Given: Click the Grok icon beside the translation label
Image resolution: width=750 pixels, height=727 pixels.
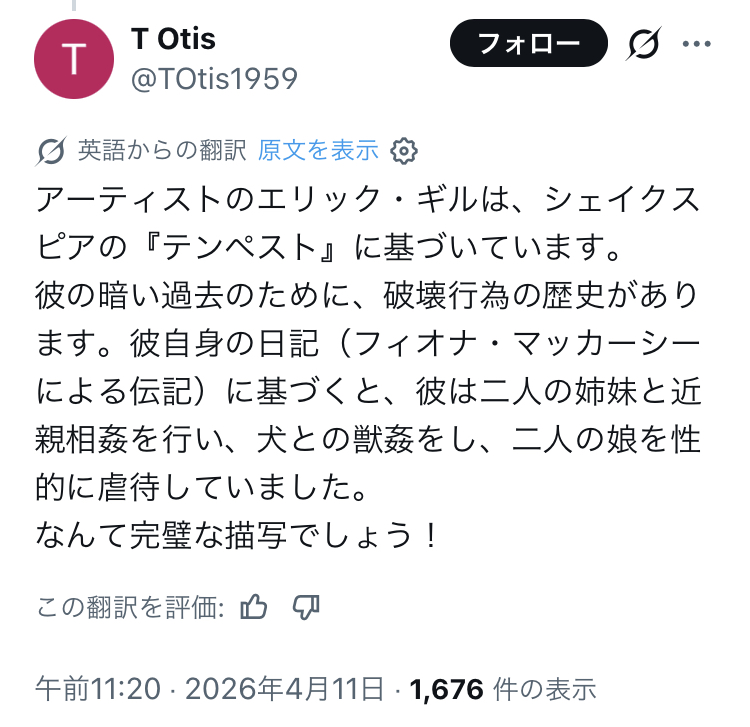Looking at the screenshot, I should coord(50,151).
